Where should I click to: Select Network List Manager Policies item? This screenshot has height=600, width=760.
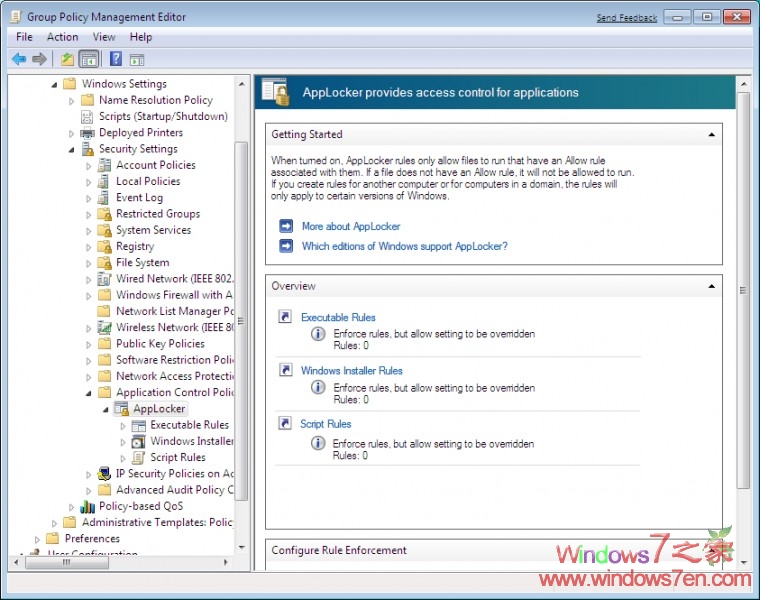174,311
